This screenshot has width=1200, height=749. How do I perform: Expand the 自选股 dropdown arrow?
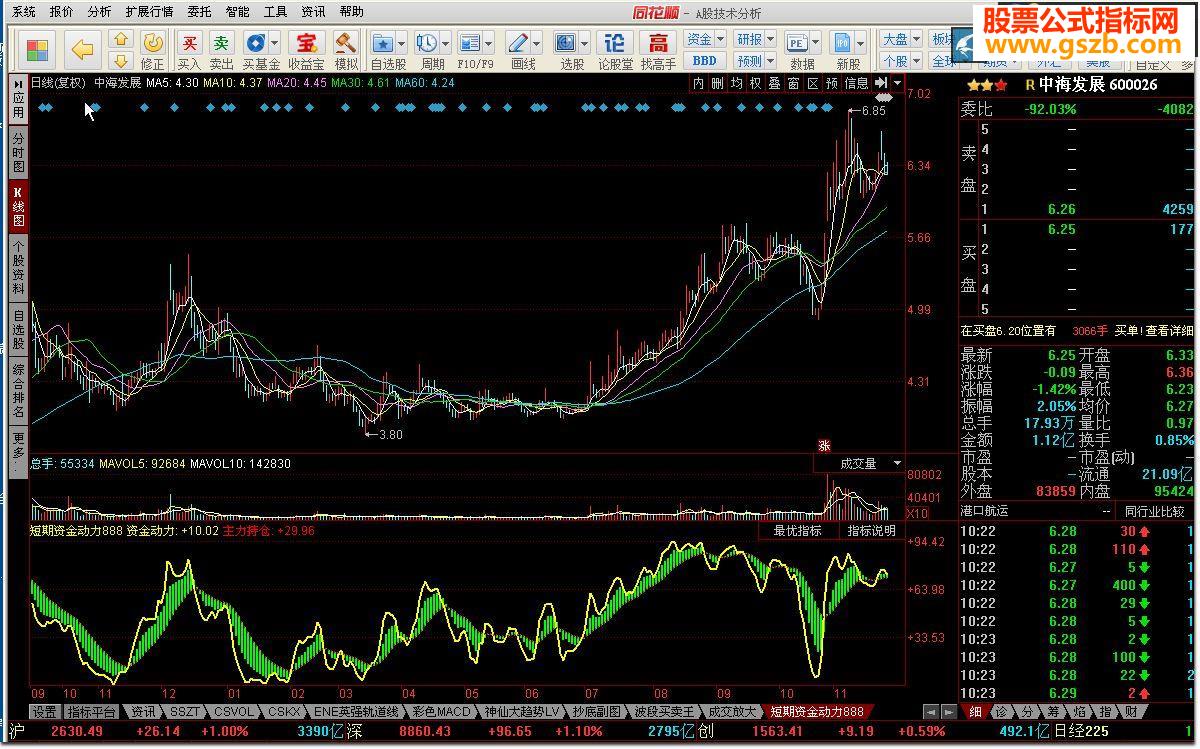401,44
